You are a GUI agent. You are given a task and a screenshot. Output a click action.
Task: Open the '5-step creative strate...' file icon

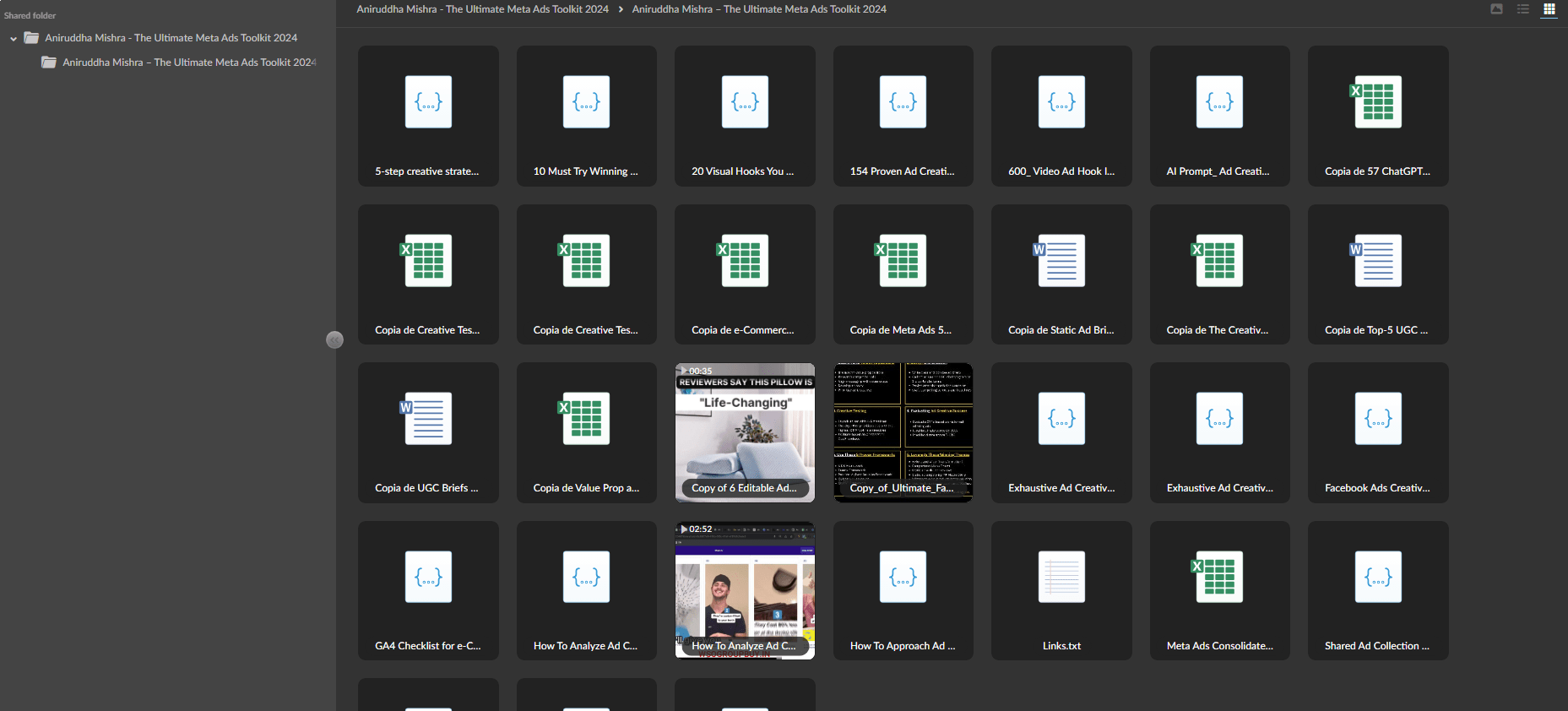[428, 102]
